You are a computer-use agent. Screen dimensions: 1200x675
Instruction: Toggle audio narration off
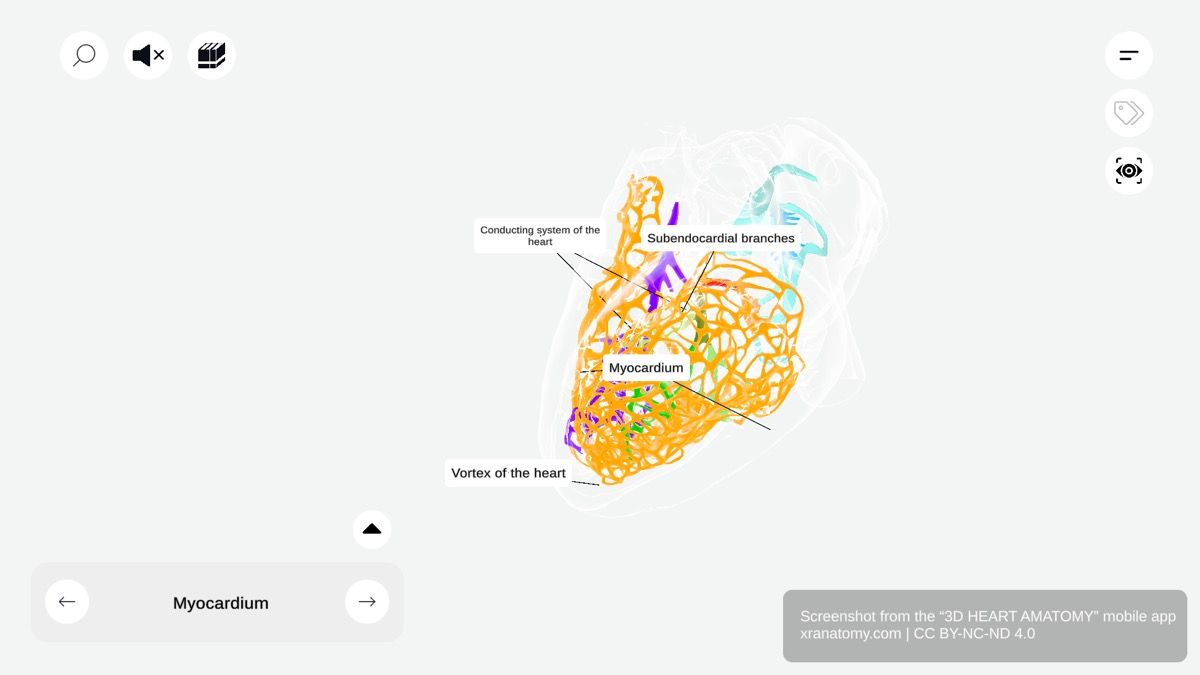147,55
